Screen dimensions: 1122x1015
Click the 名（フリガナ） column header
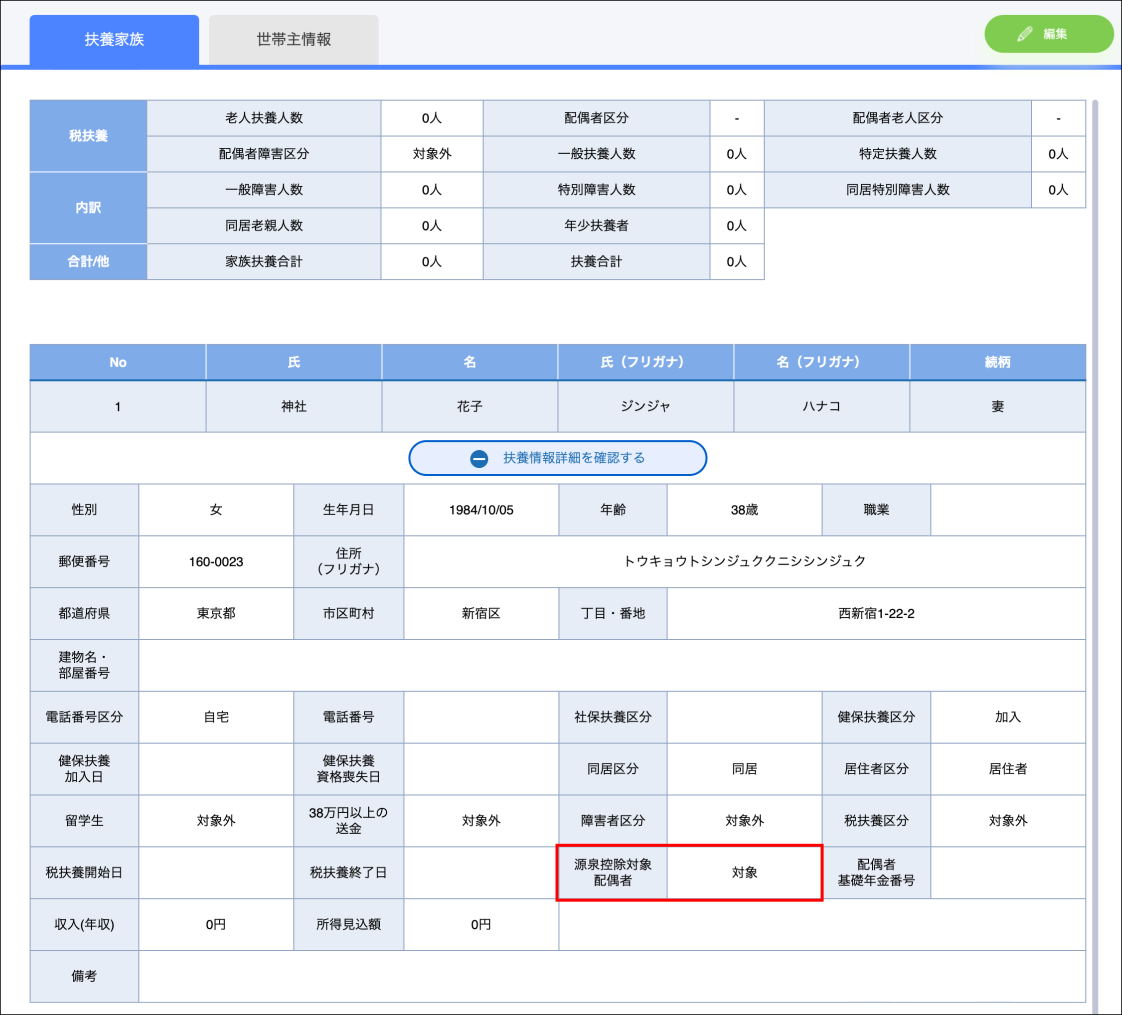click(821, 362)
